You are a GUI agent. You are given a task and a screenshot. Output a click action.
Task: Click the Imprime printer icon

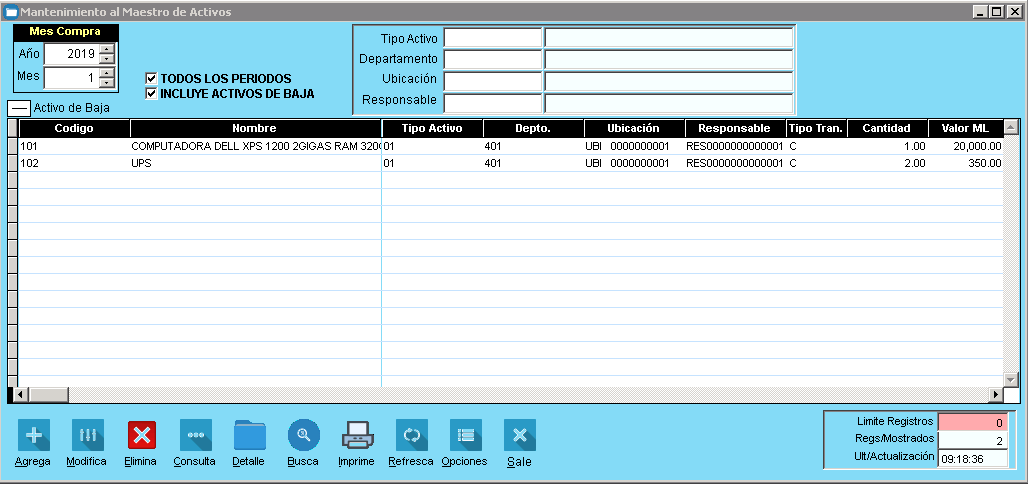(x=357, y=436)
